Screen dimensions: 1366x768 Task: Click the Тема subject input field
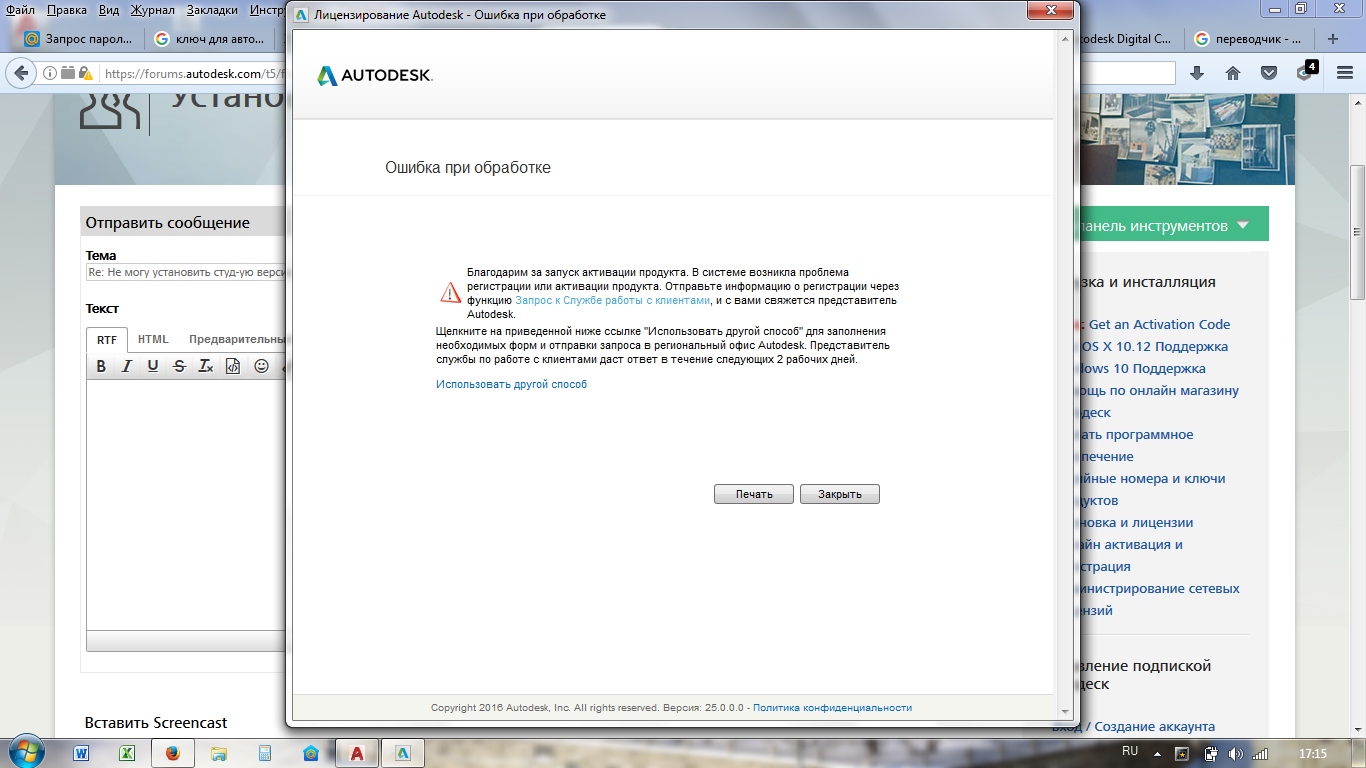[186, 272]
